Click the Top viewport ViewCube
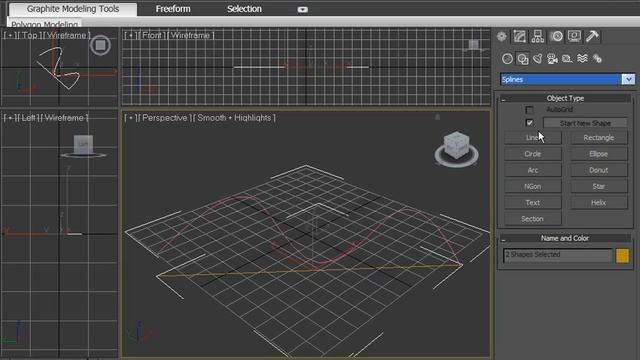Viewport: 640px width, 360px height. coord(100,45)
